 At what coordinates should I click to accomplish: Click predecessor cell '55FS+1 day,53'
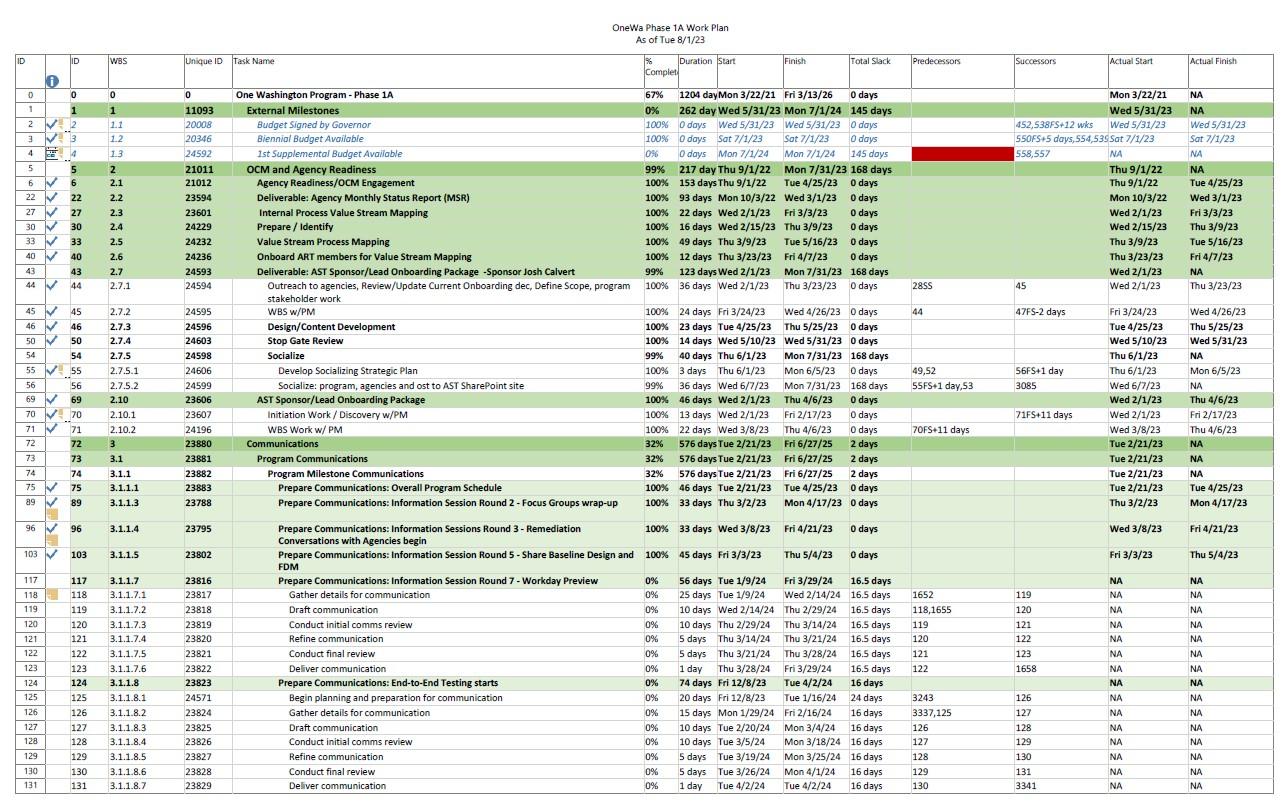pos(942,385)
